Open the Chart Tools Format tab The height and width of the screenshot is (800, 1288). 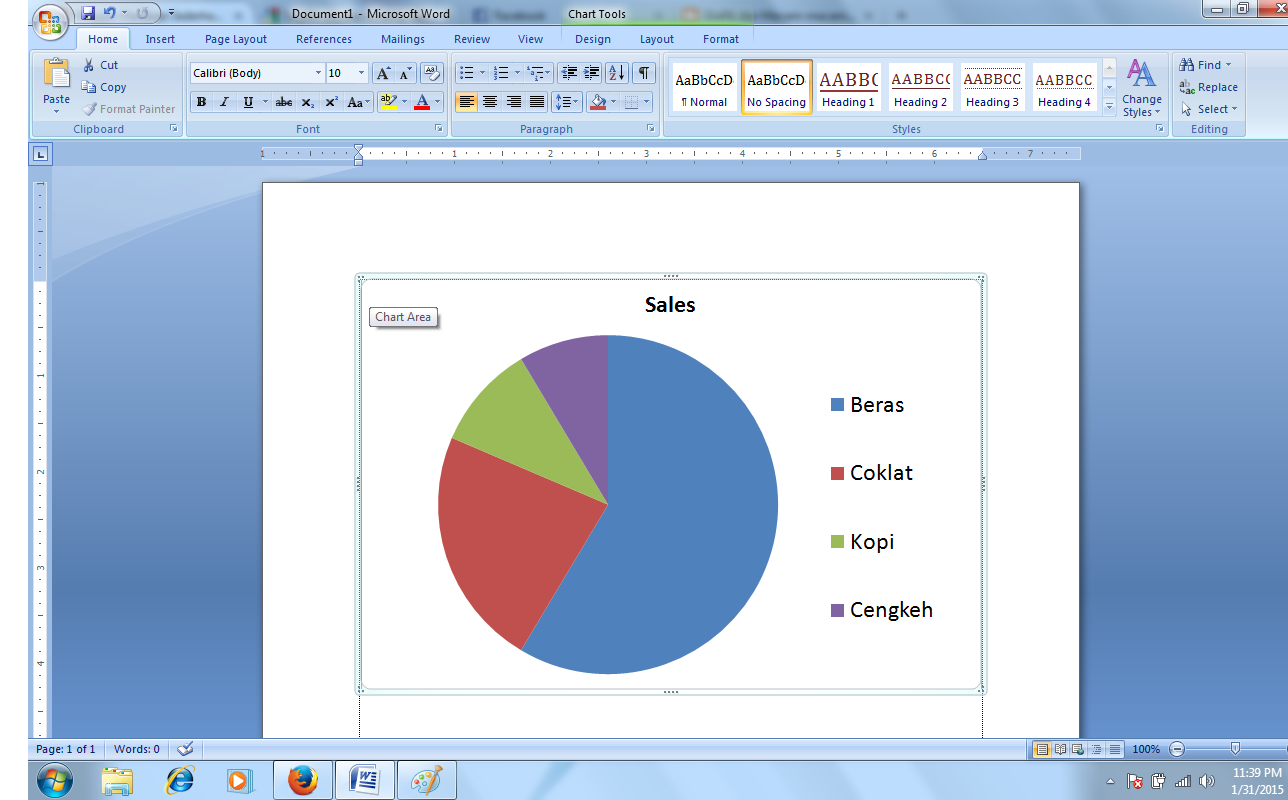pos(721,39)
